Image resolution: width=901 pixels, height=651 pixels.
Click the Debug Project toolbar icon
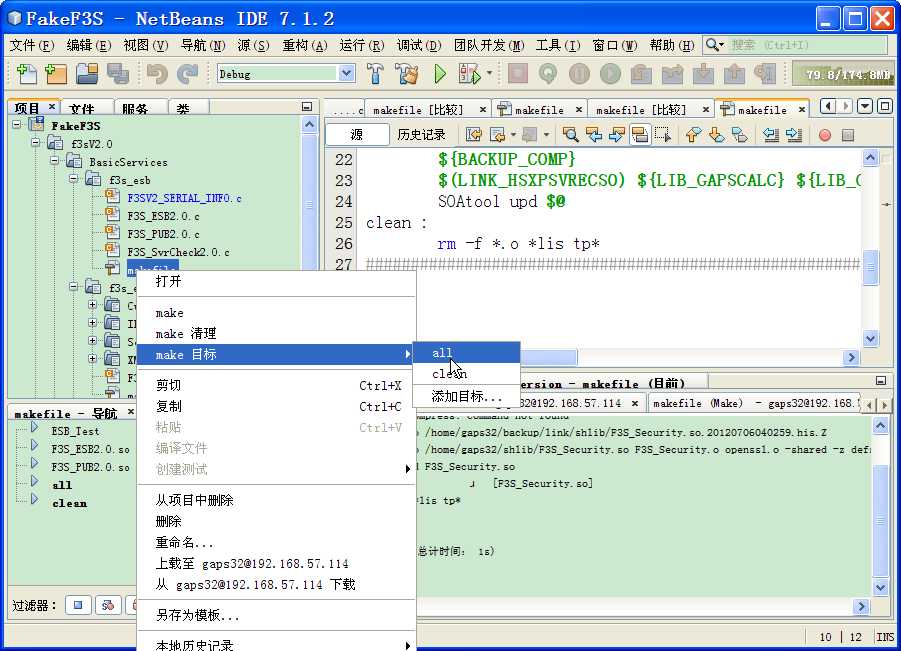pos(469,74)
